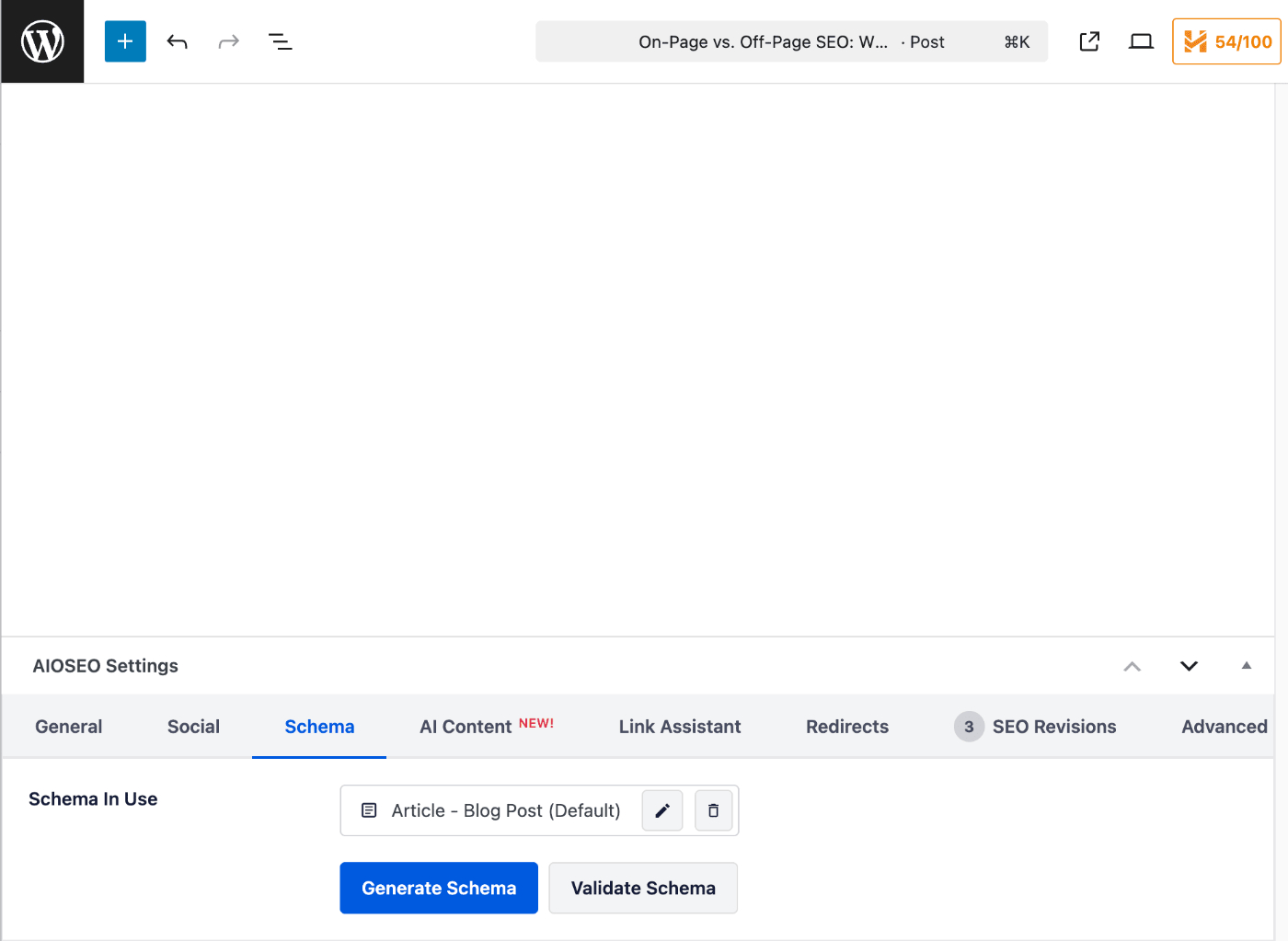Open post preview in new tab
Viewport: 1288px width, 941px height.
pyautogui.click(x=1089, y=41)
